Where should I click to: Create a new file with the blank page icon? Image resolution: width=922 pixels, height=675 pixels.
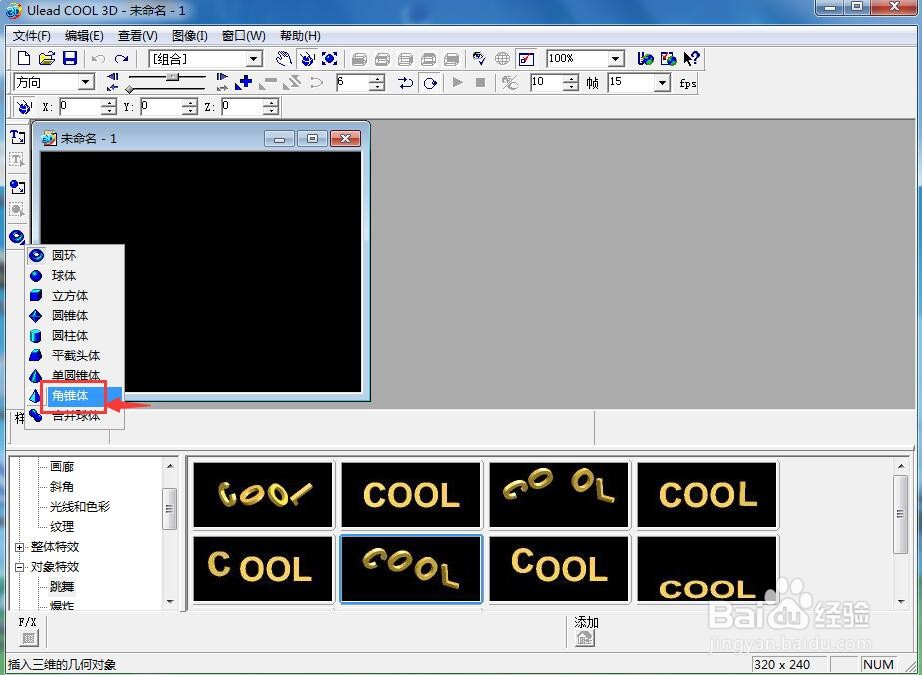[x=24, y=58]
